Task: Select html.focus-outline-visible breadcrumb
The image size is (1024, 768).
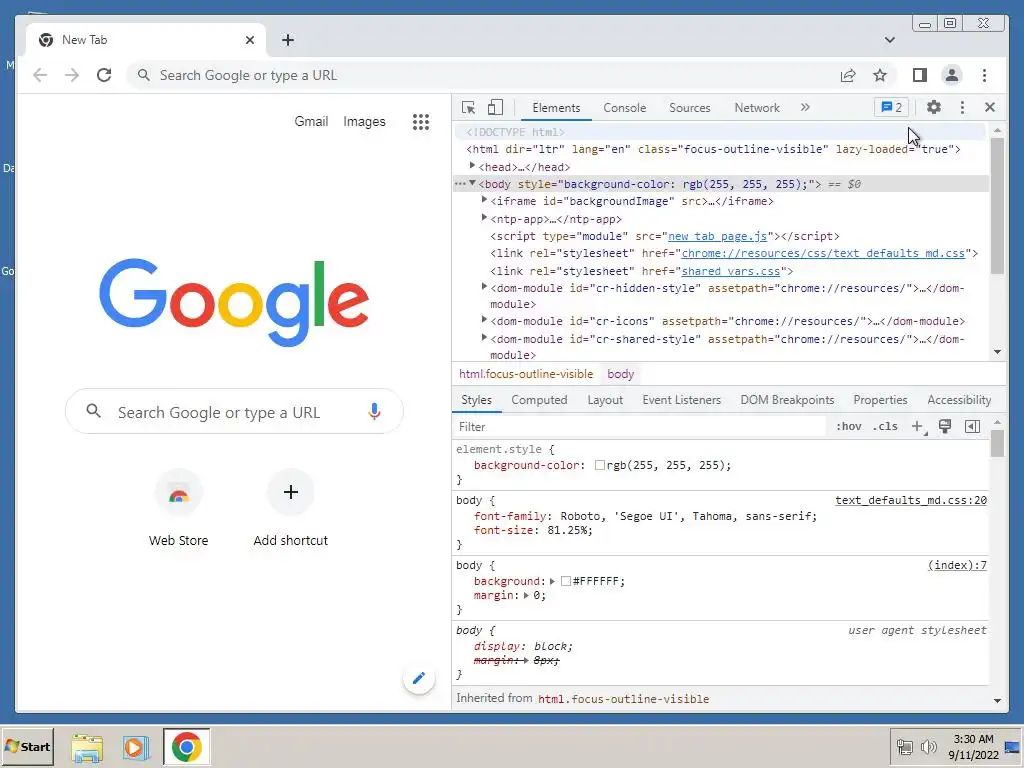Action: (526, 374)
